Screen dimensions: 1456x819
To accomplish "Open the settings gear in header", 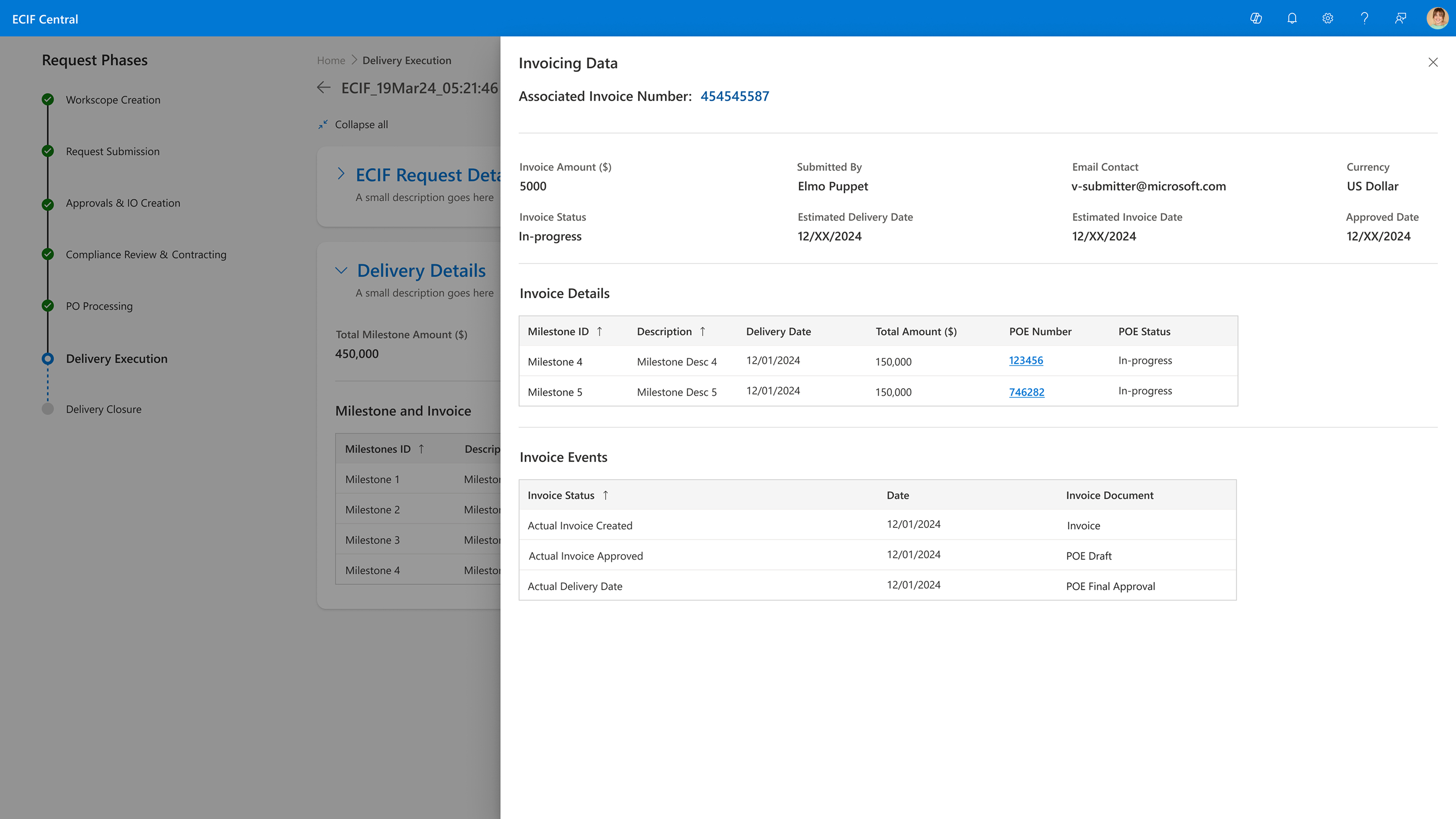I will [x=1328, y=19].
